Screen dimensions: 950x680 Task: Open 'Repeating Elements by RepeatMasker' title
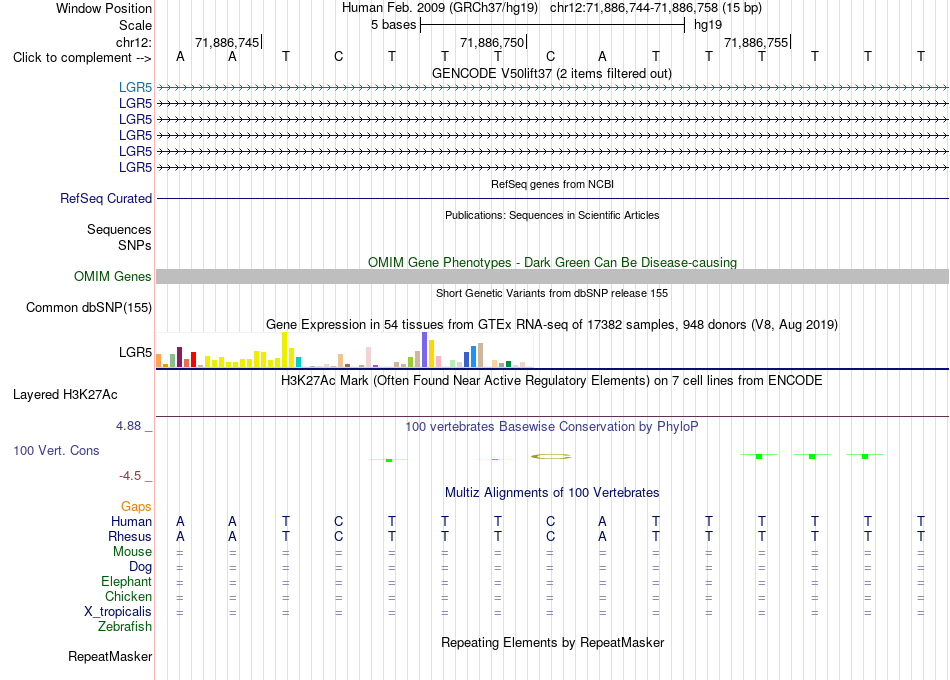point(552,642)
